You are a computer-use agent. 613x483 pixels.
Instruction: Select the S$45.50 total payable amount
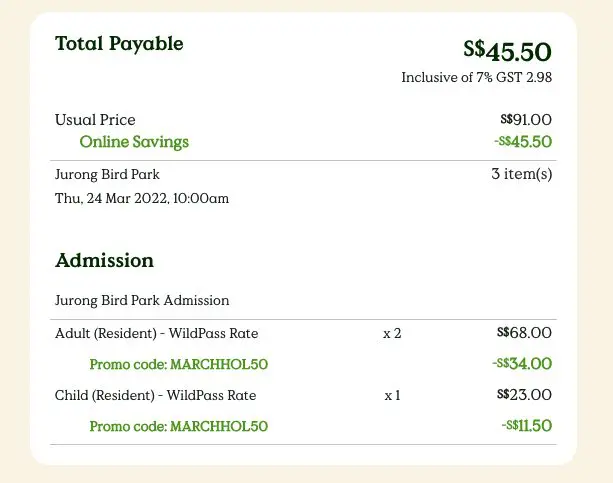tap(507, 50)
